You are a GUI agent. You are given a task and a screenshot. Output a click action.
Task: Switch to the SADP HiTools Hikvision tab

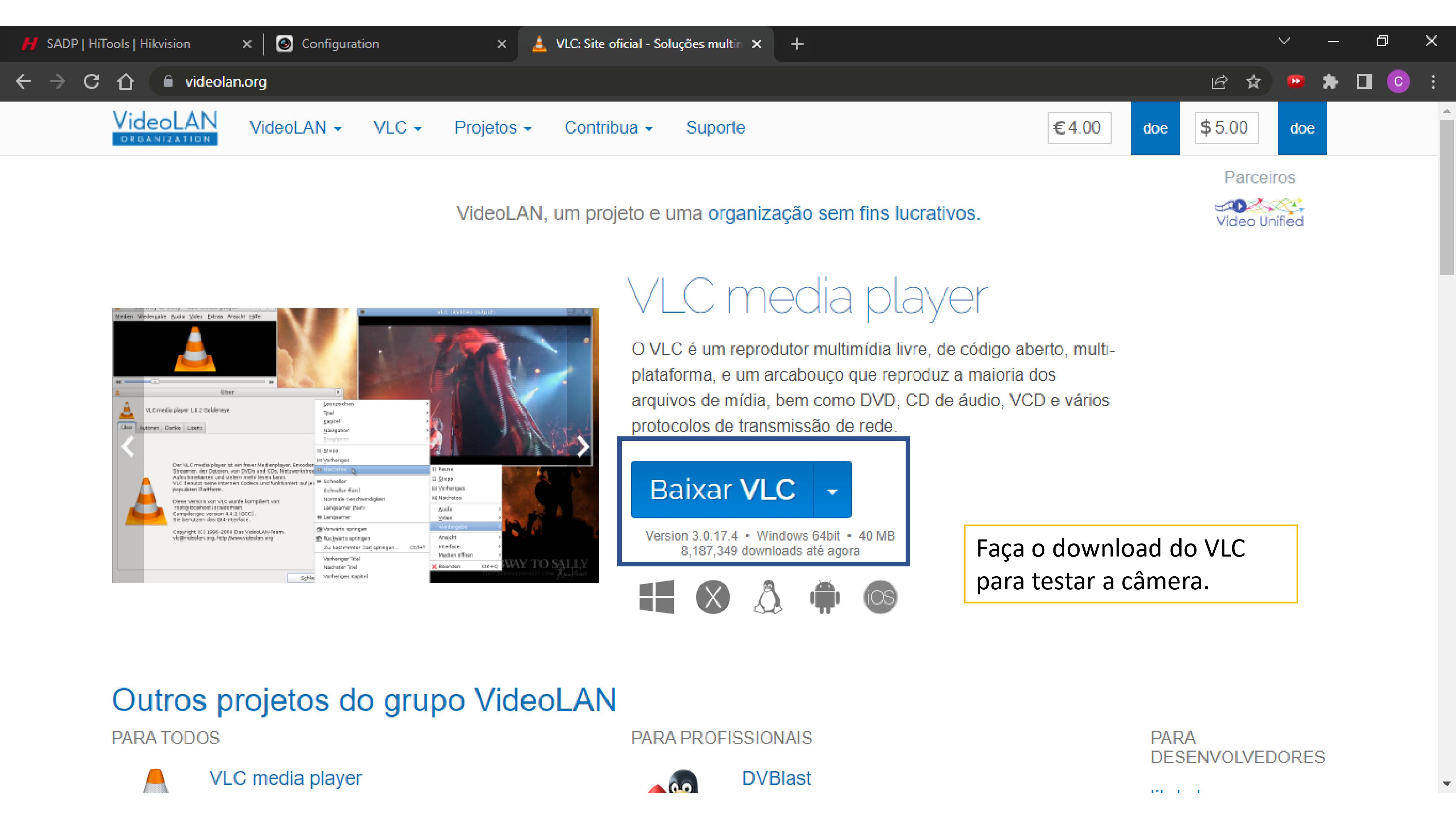[119, 44]
